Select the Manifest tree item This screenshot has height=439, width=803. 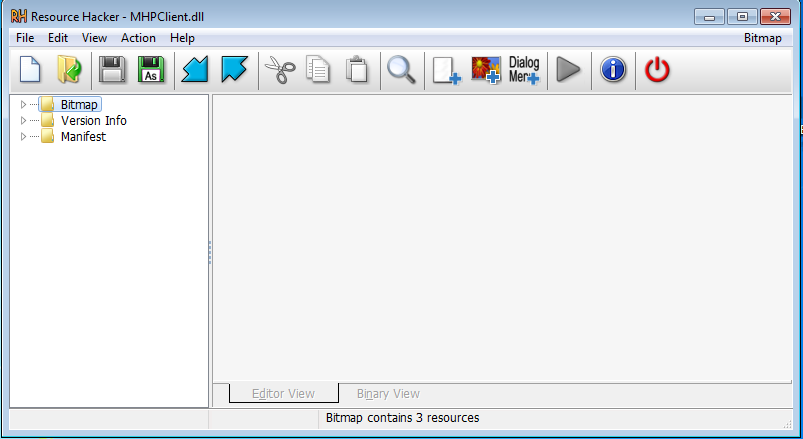pyautogui.click(x=83, y=136)
